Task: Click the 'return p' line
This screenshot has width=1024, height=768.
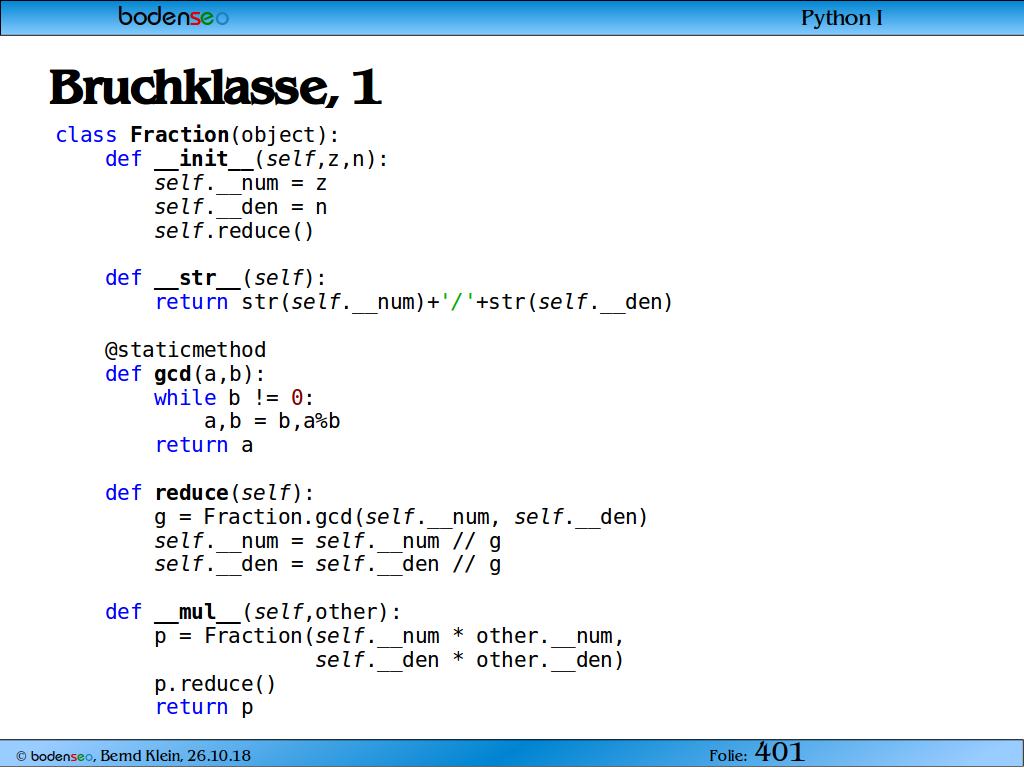Action: [204, 707]
